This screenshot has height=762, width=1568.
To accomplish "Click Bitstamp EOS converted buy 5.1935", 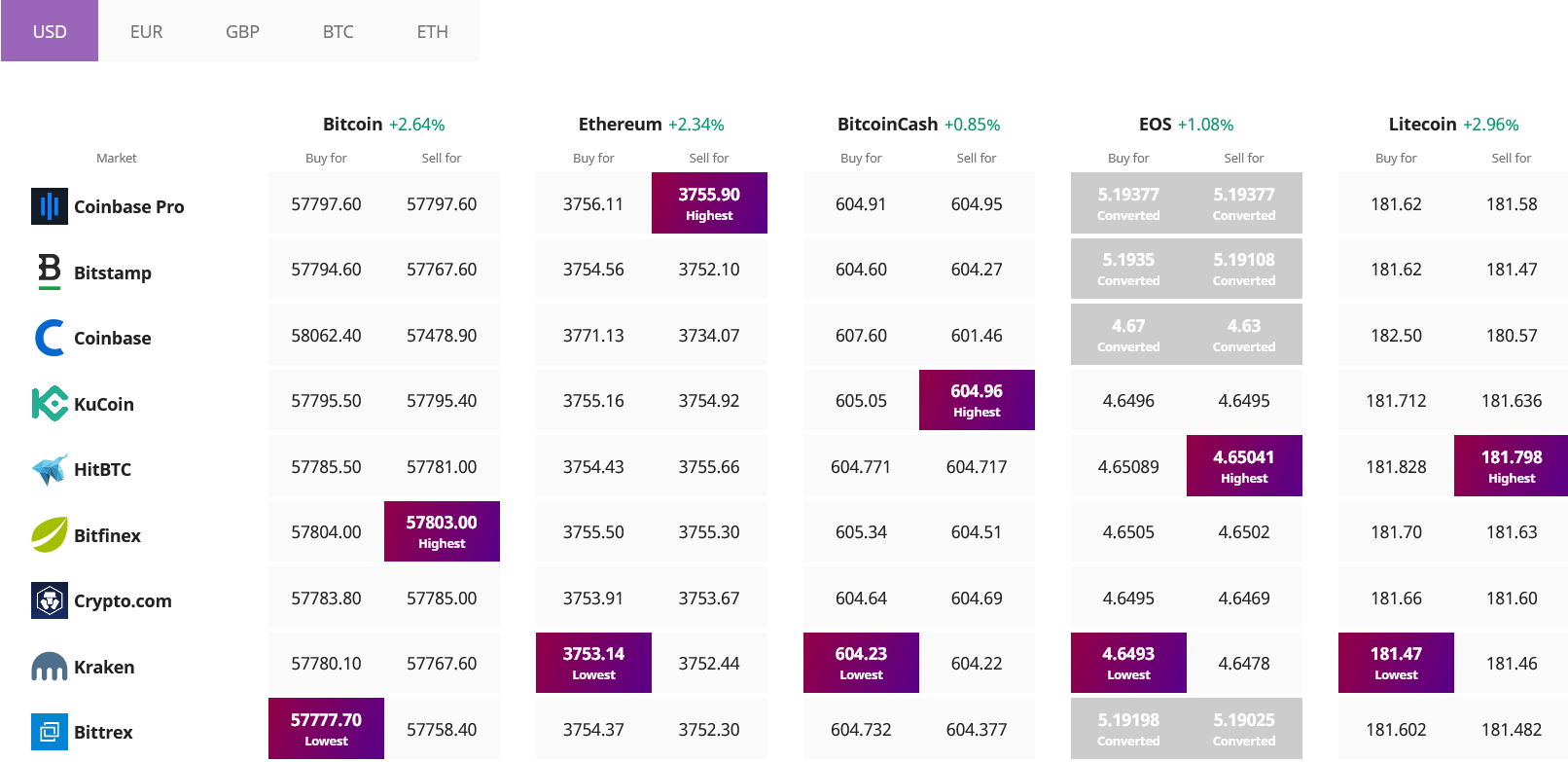I will [x=1128, y=269].
